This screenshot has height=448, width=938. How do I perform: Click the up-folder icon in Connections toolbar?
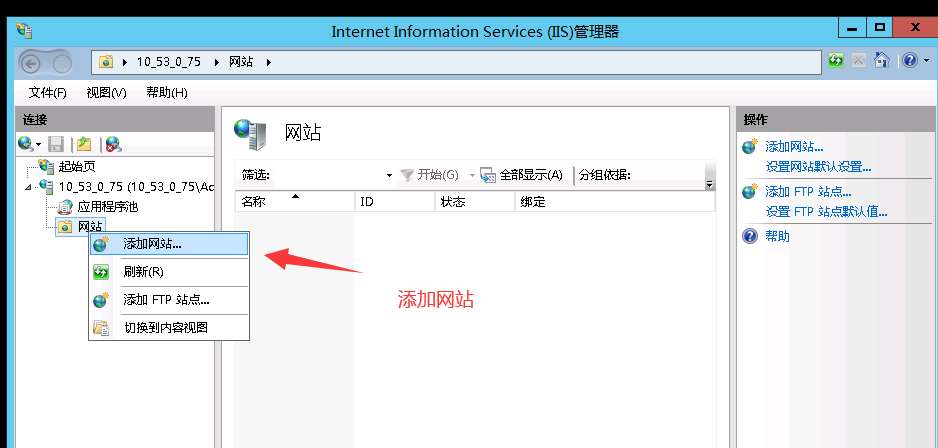[85, 144]
